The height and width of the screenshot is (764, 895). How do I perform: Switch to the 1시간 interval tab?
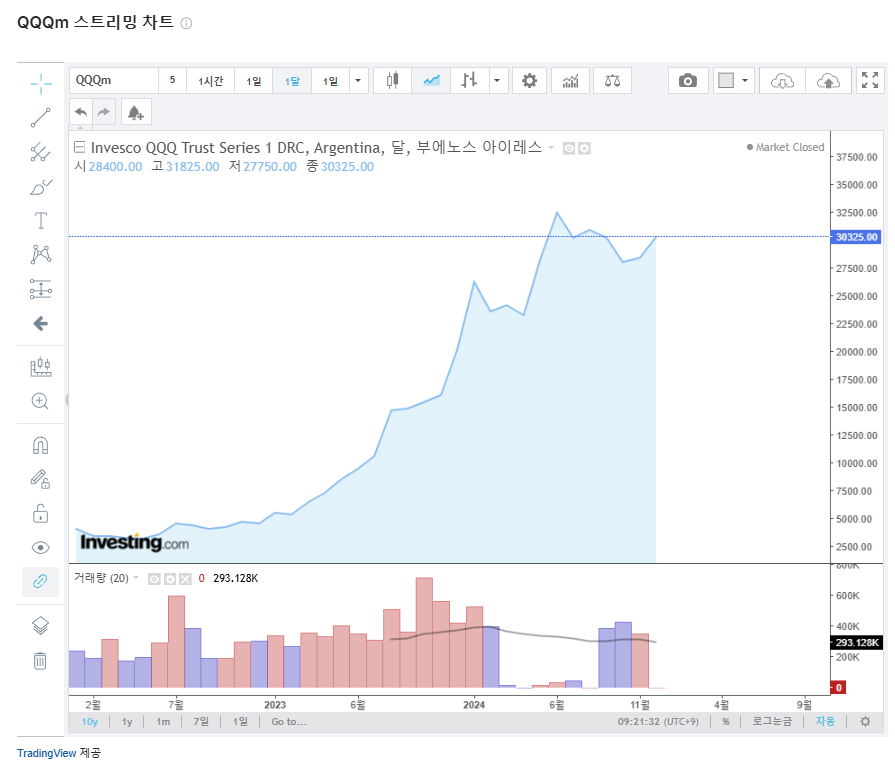[x=210, y=80]
